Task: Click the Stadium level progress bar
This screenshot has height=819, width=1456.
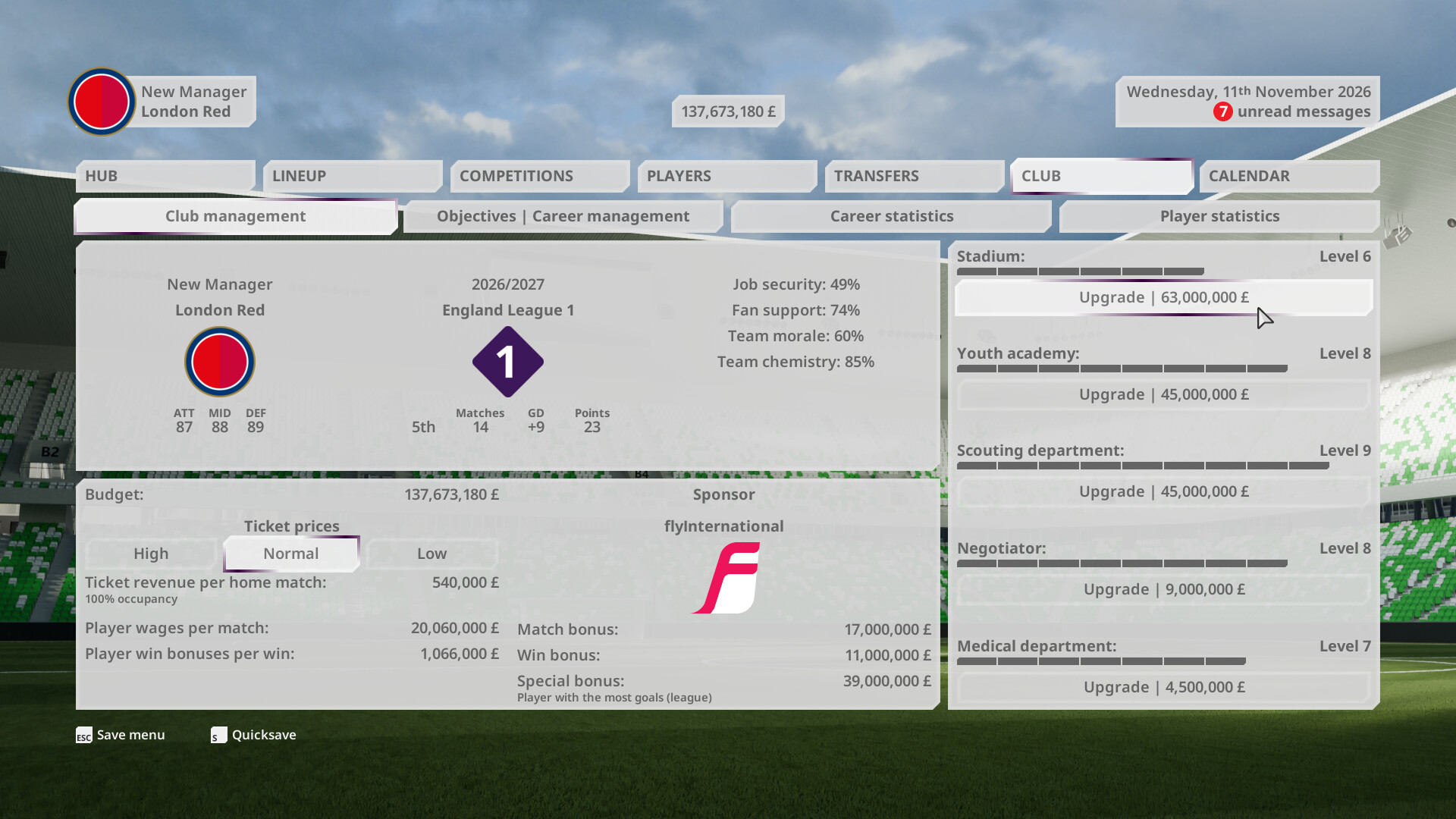Action: pos(1081,271)
